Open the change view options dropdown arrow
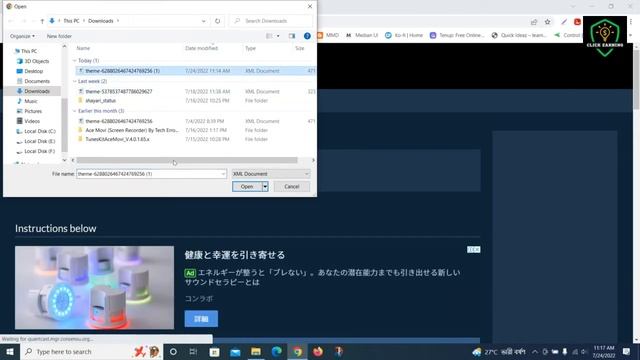The width and height of the screenshot is (640, 360). click(278, 36)
